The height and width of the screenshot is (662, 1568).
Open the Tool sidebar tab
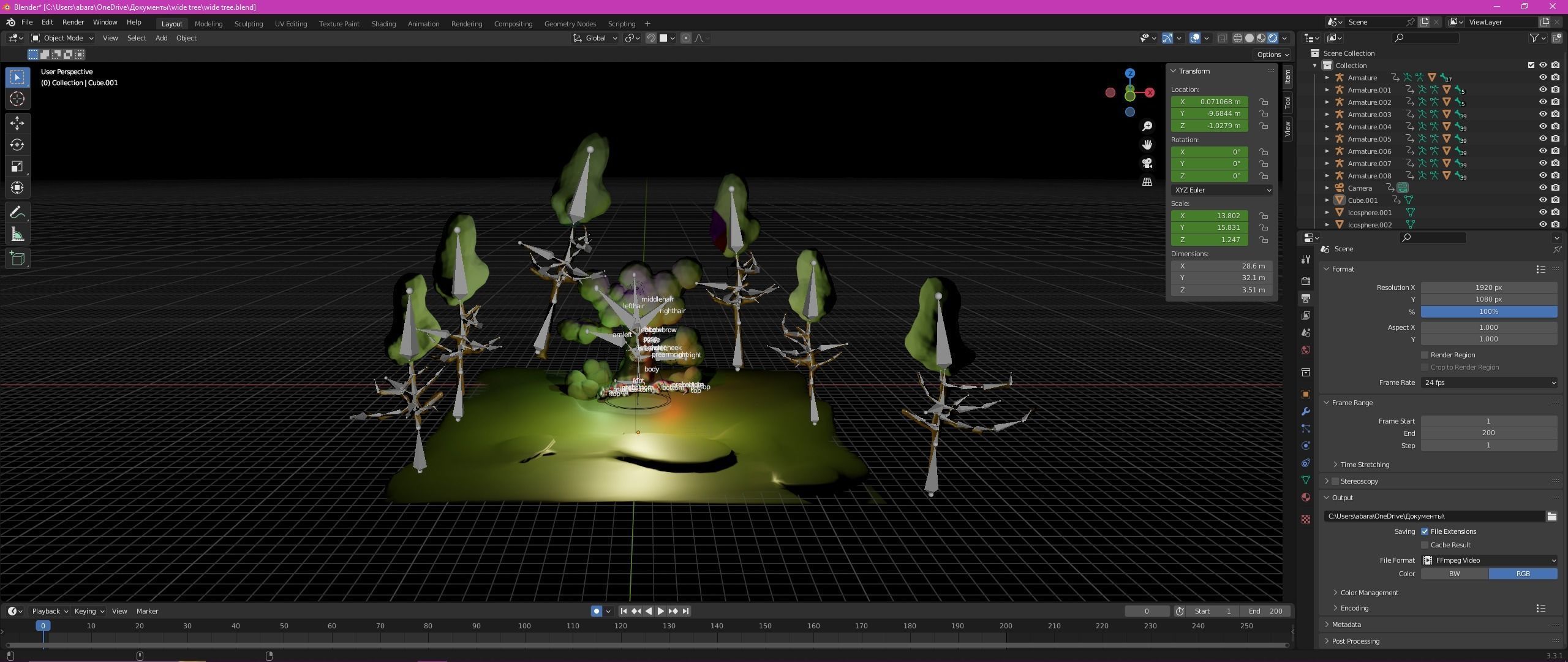(x=1287, y=102)
